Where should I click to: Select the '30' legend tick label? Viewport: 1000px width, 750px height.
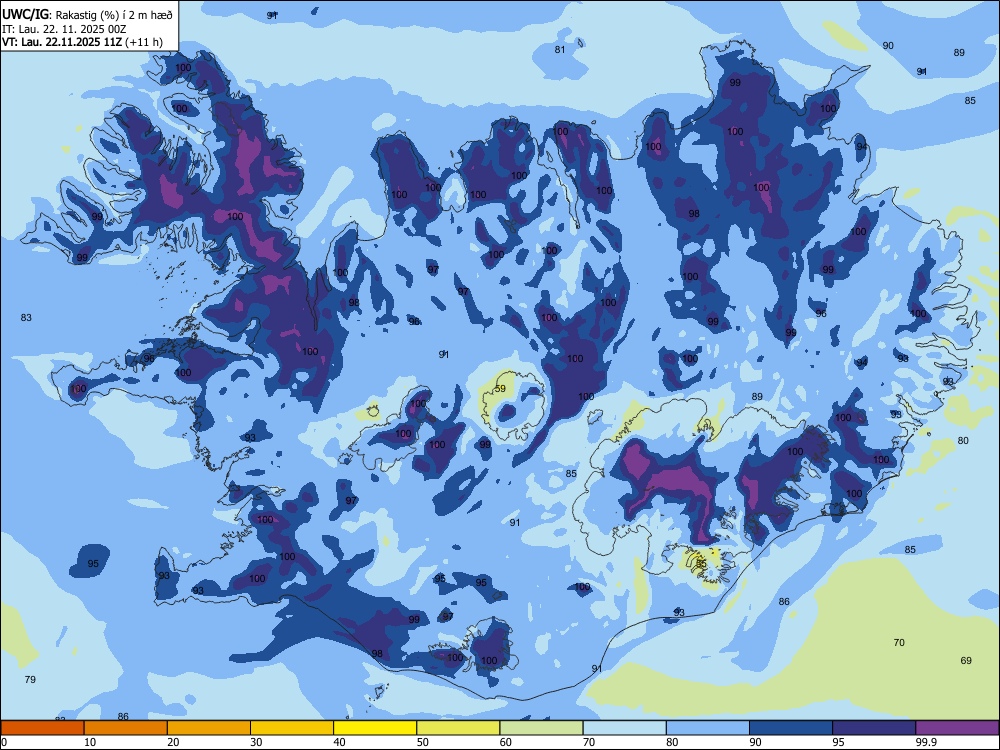(x=256, y=742)
